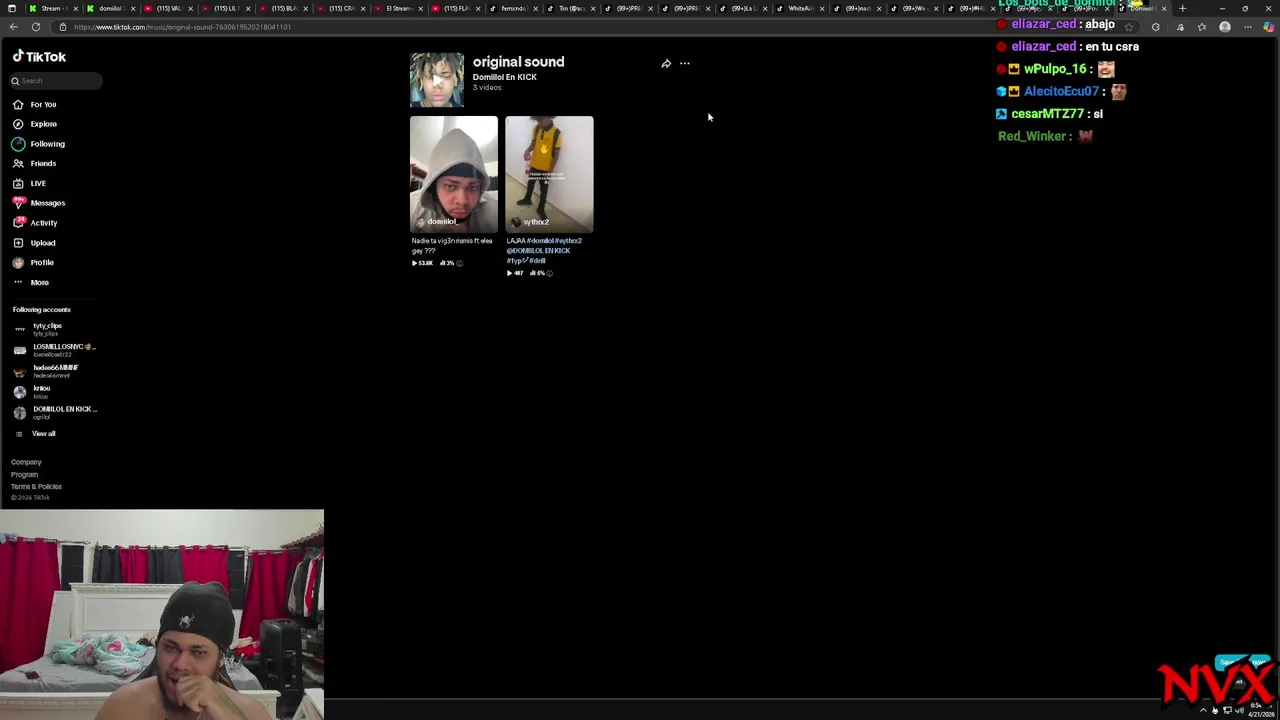Click chat user AlecitoEcu07
Viewport: 1280px width, 720px height.
click(1061, 91)
